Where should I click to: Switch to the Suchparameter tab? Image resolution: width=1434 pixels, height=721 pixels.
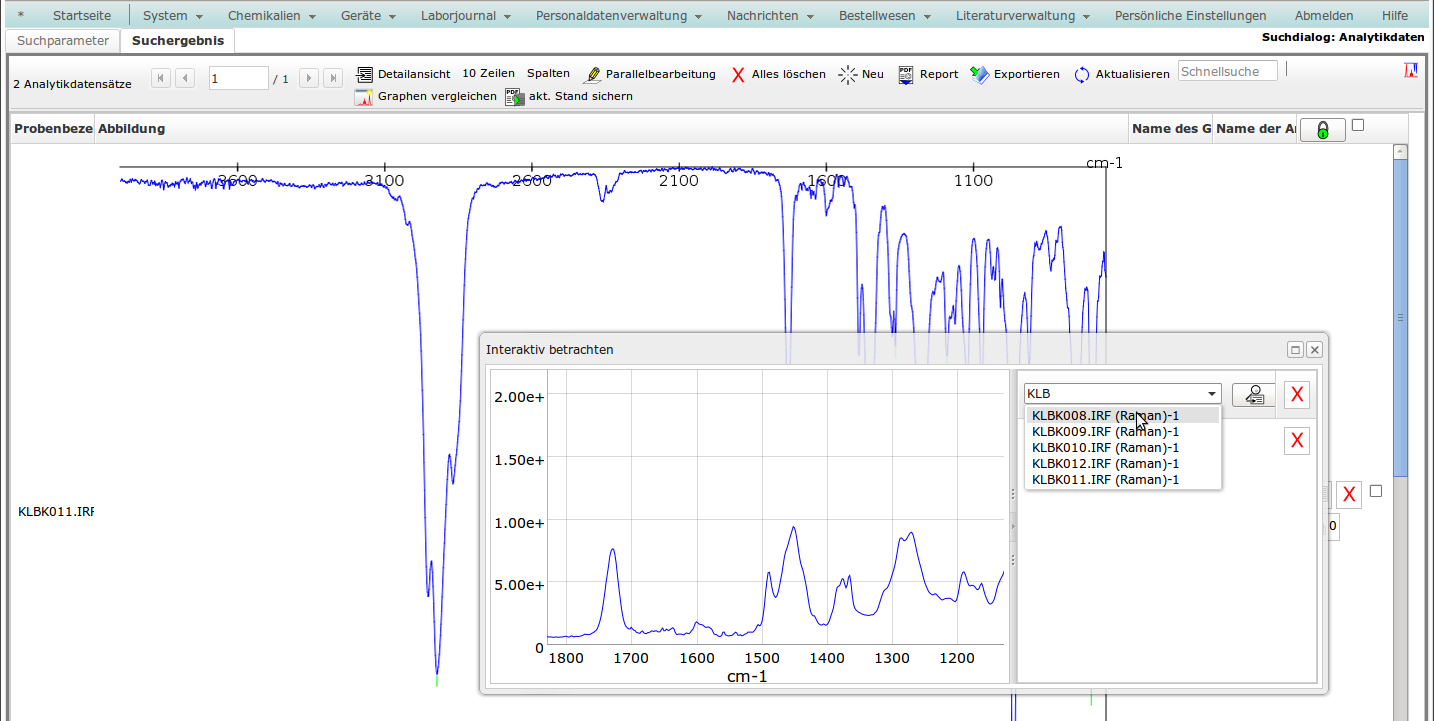[63, 41]
